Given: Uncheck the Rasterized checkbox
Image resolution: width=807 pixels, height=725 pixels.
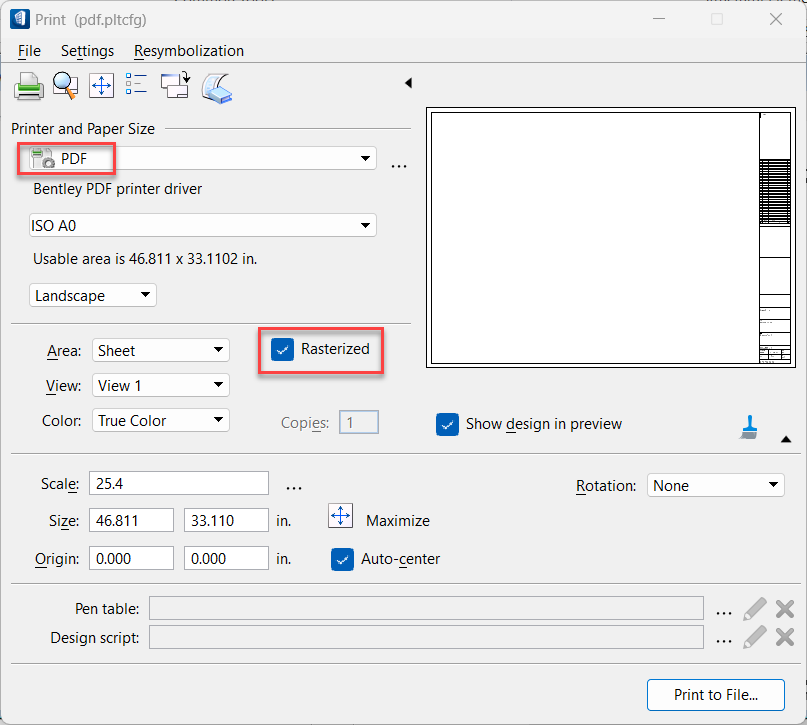Looking at the screenshot, I should (283, 349).
